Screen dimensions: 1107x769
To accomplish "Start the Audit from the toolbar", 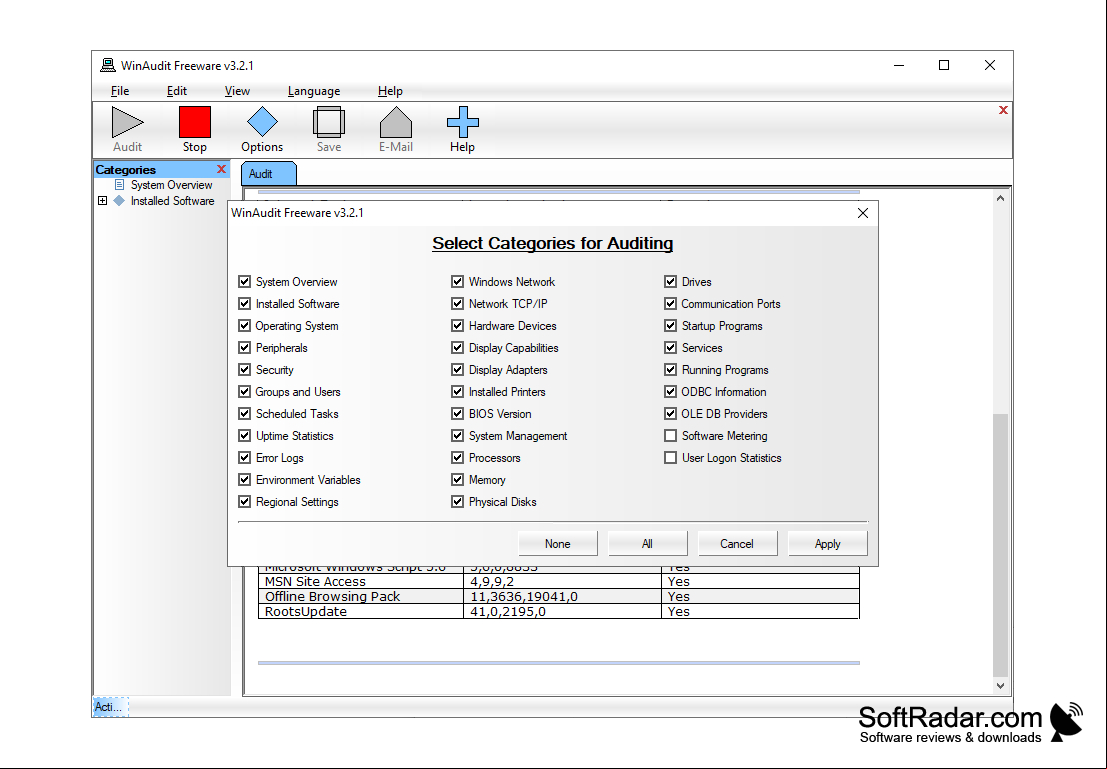I will click(x=128, y=129).
